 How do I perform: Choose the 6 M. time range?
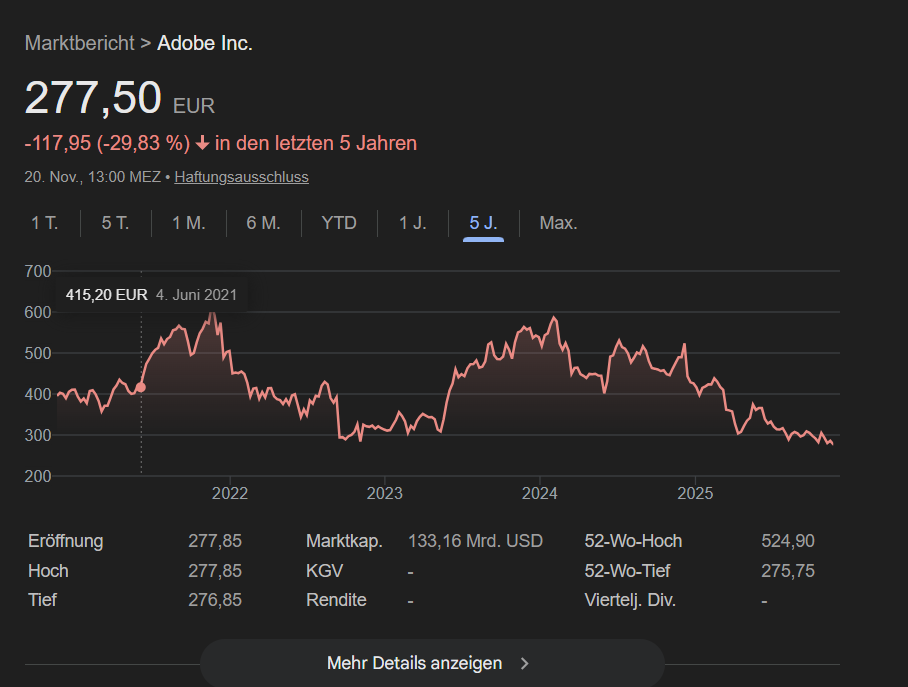point(263,223)
